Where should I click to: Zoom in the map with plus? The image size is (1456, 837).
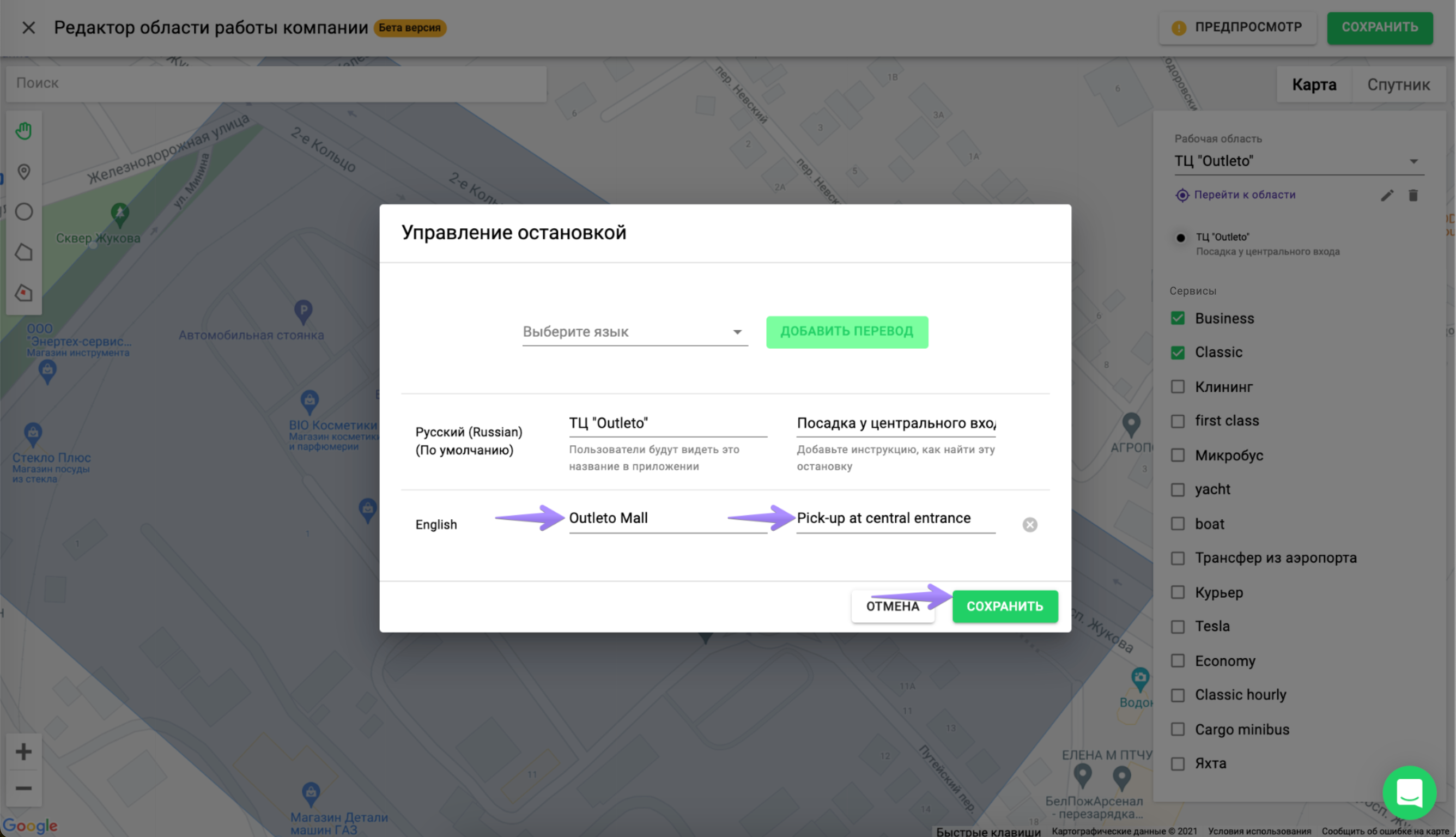(x=23, y=751)
